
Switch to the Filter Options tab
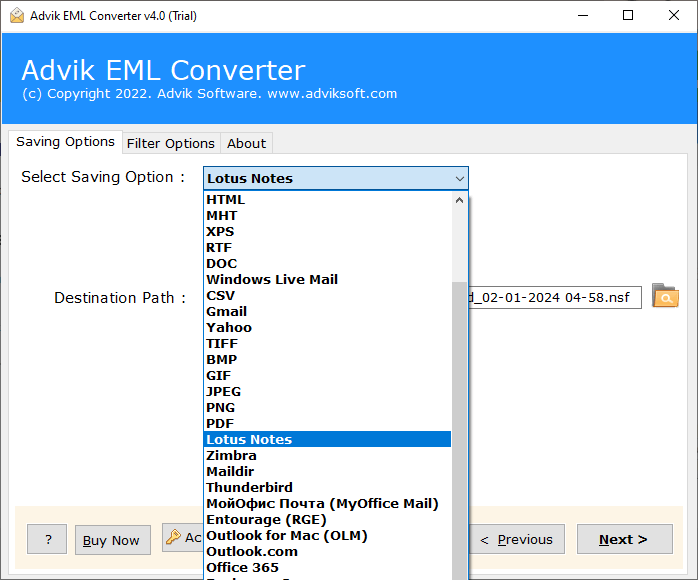click(x=171, y=143)
